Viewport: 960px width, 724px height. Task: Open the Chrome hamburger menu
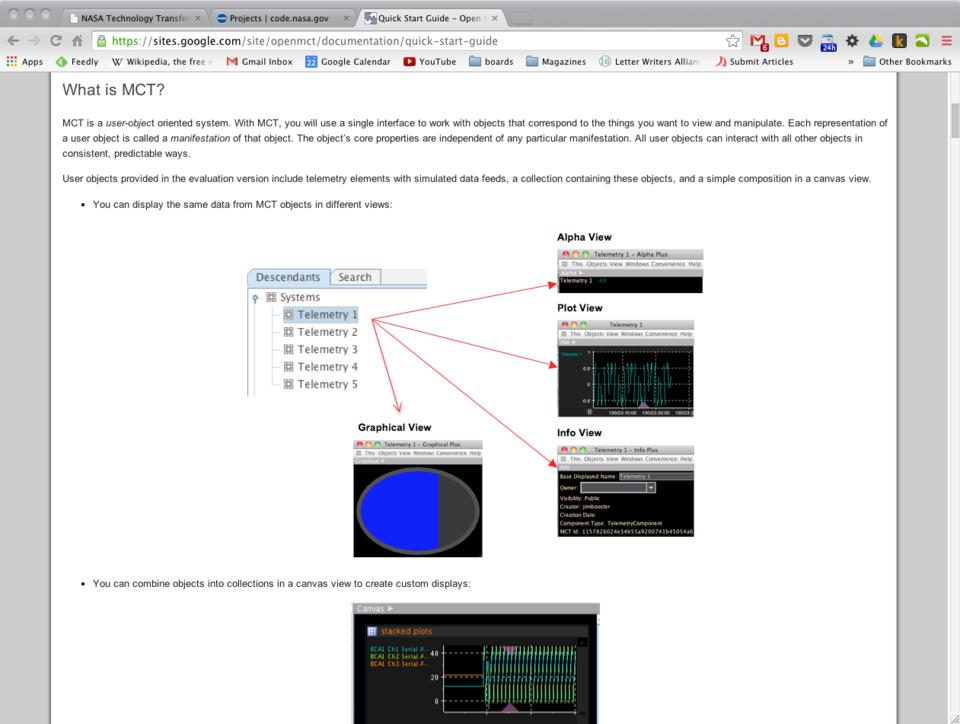[x=947, y=41]
